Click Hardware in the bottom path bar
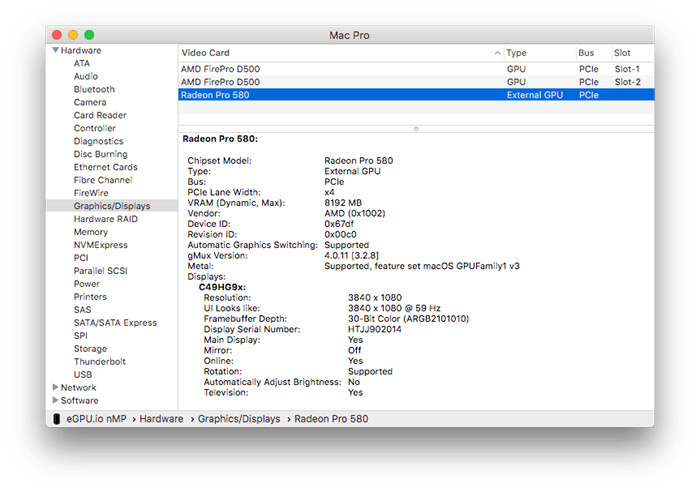The width and height of the screenshot is (700, 492). (161, 419)
